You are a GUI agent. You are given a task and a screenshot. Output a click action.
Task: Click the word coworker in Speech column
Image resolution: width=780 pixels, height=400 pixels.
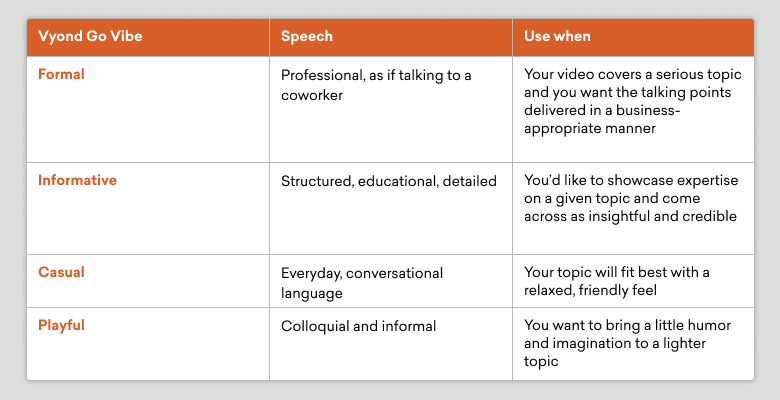pyautogui.click(x=312, y=95)
